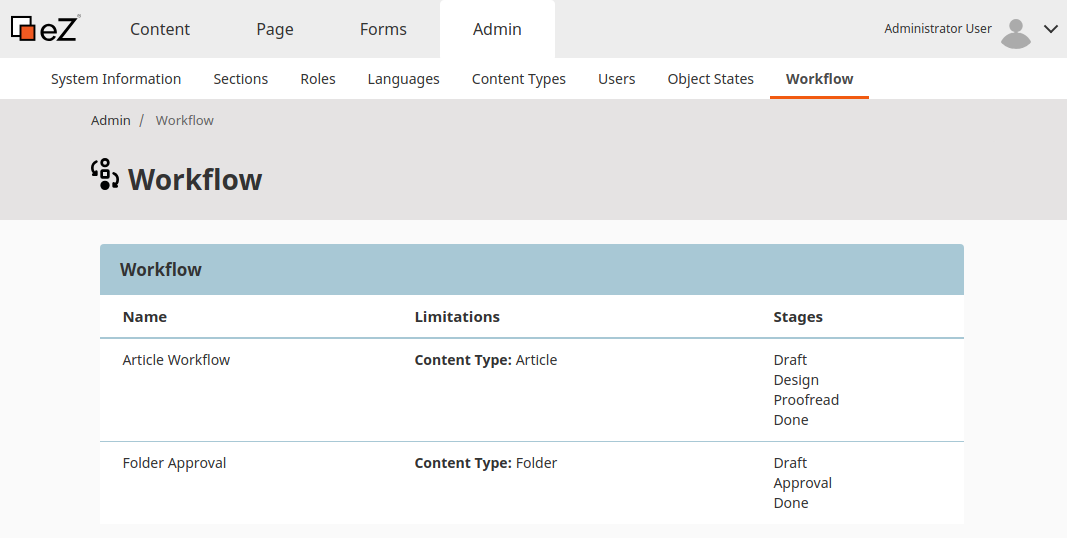Go to Sections submenu

click(241, 79)
